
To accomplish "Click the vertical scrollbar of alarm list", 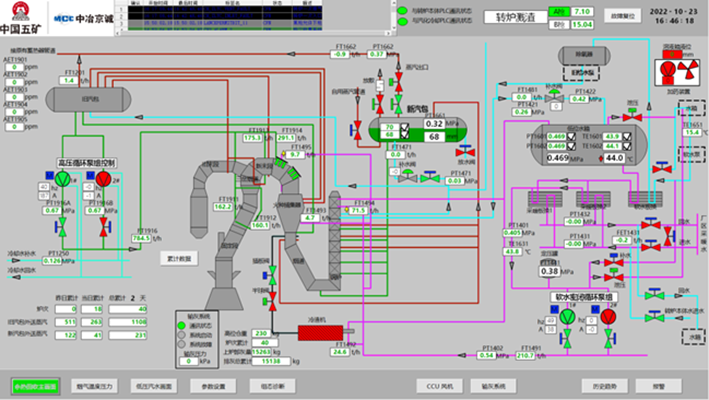I will coord(394,16).
